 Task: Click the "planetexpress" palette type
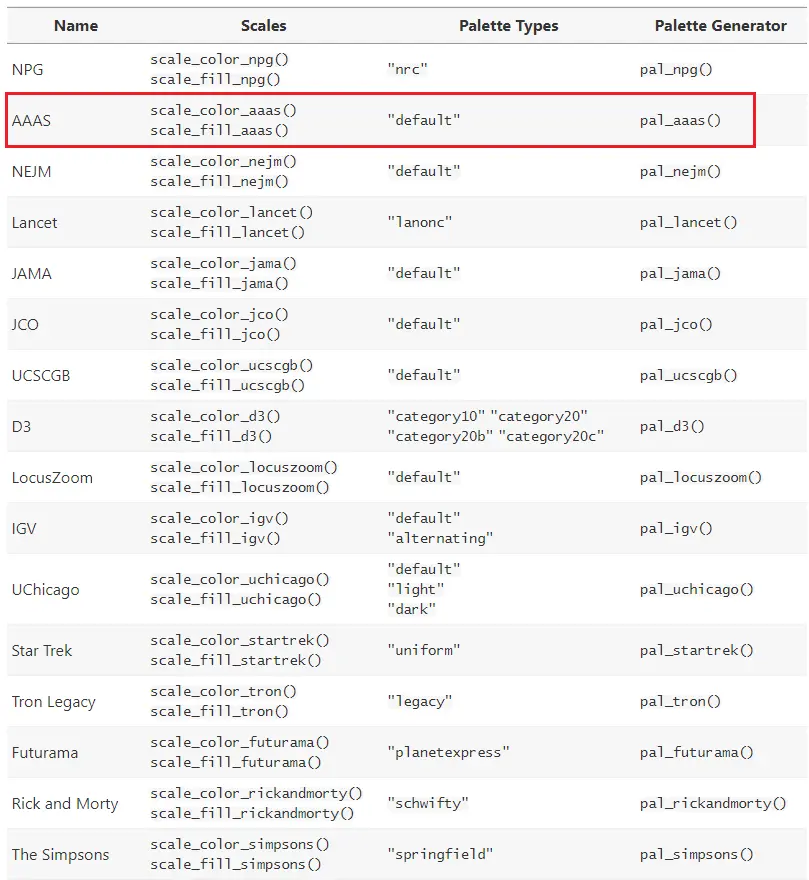pos(448,753)
